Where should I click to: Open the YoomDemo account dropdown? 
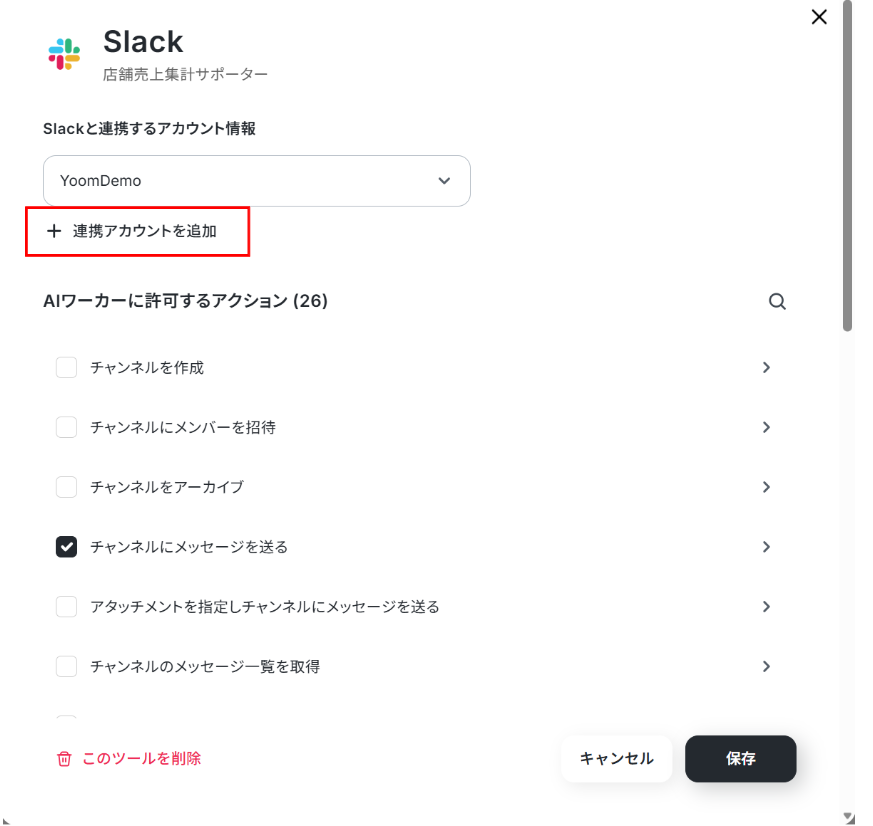coord(257,181)
